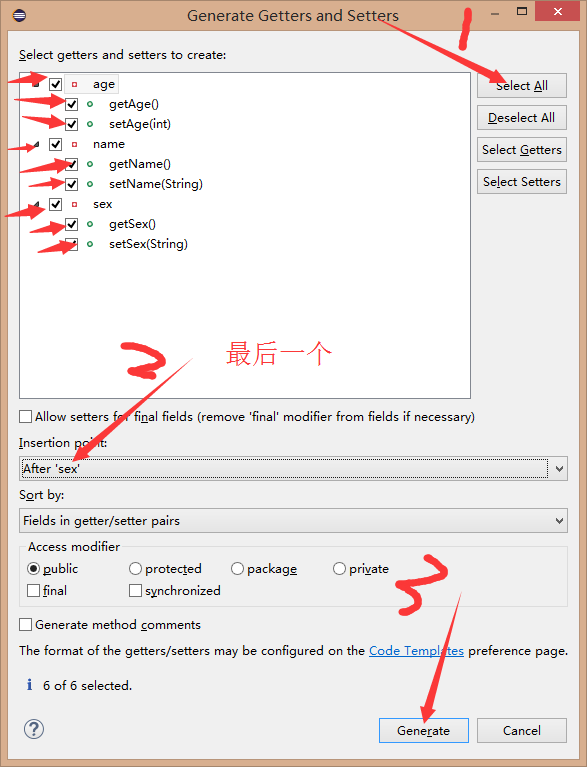Screen dimensions: 587x767
Task: Uncheck the getAge() checkbox
Action: (x=71, y=104)
